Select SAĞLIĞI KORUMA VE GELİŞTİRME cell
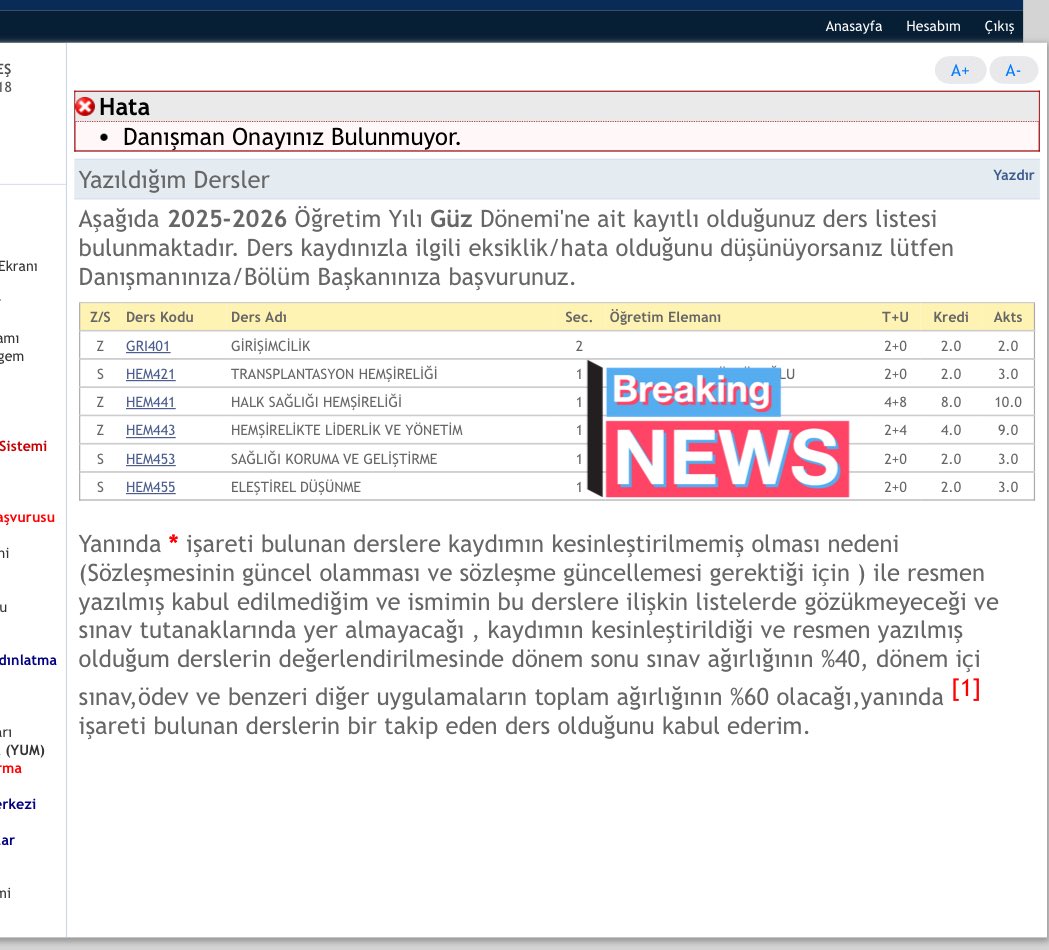 coord(334,459)
